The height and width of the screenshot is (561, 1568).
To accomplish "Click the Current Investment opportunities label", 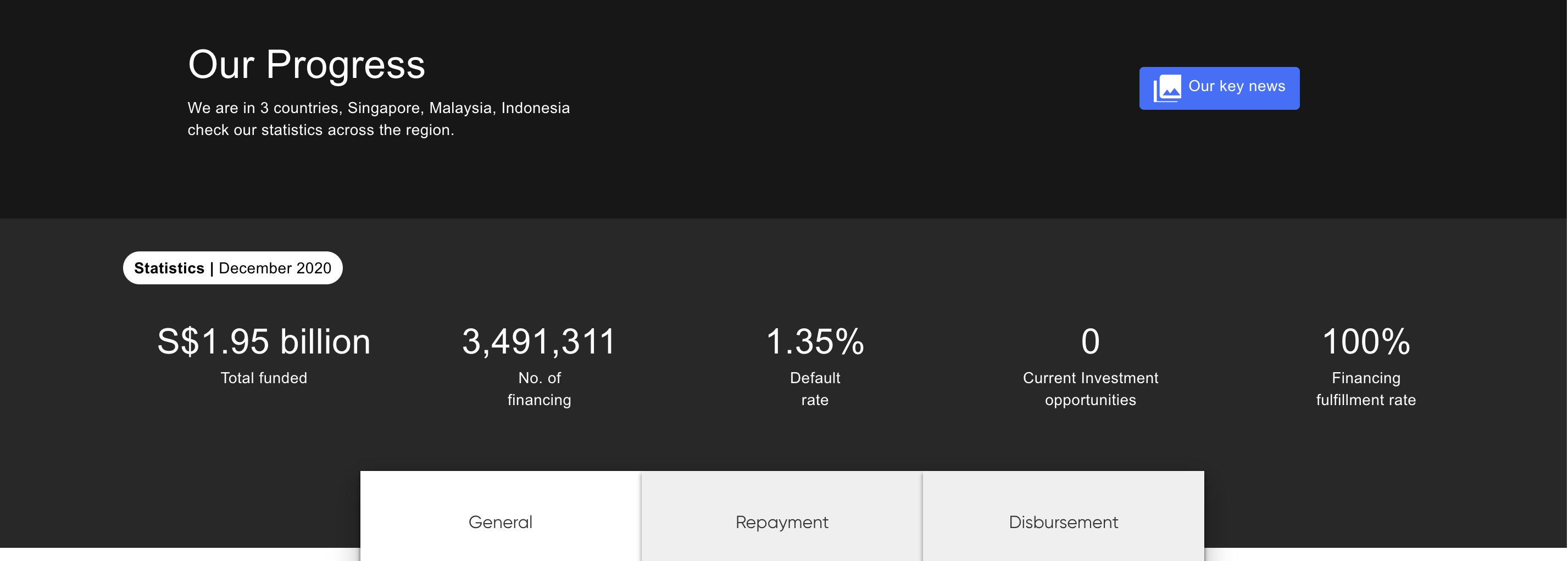I will point(1090,389).
